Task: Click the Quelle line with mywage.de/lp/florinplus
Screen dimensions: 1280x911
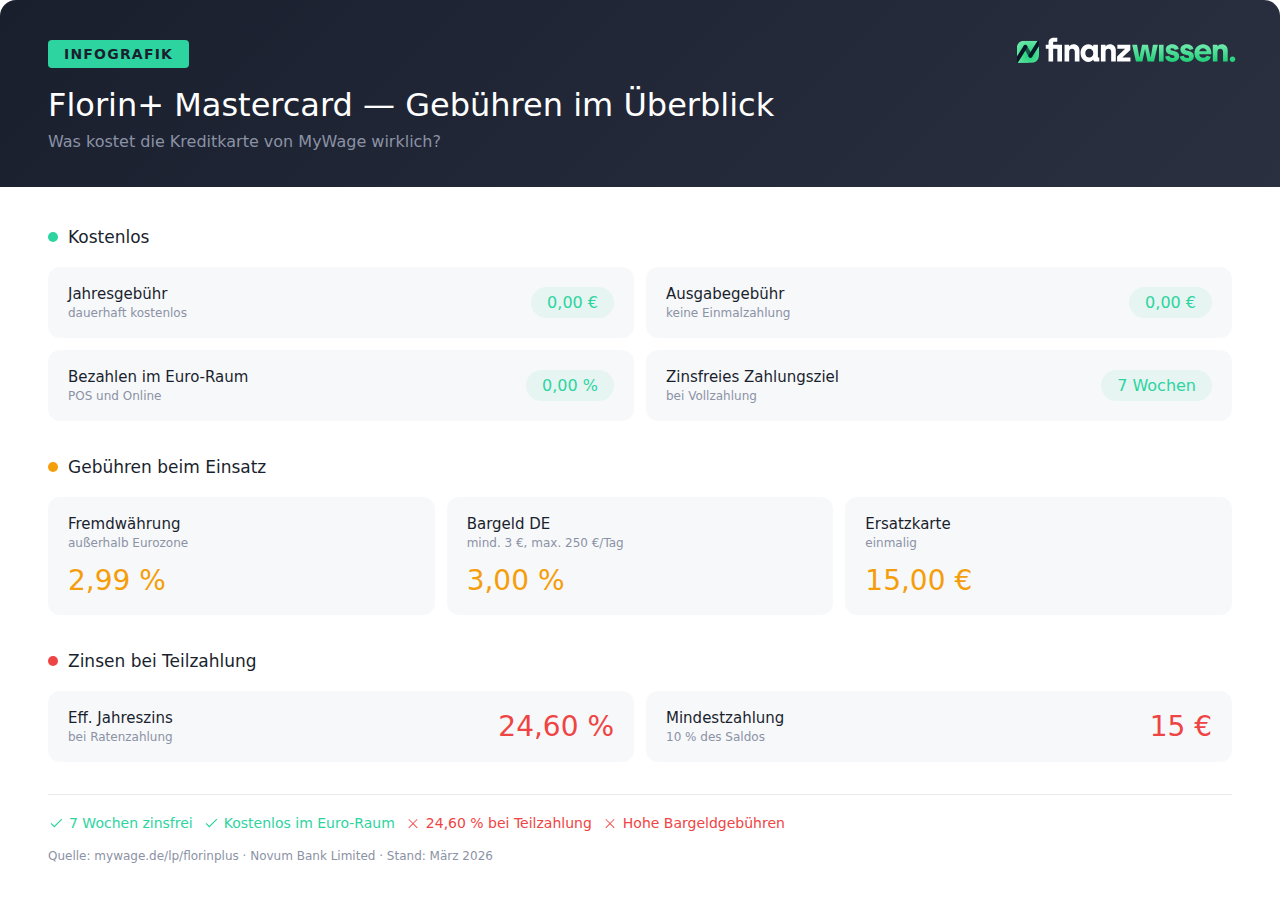Action: coord(270,856)
